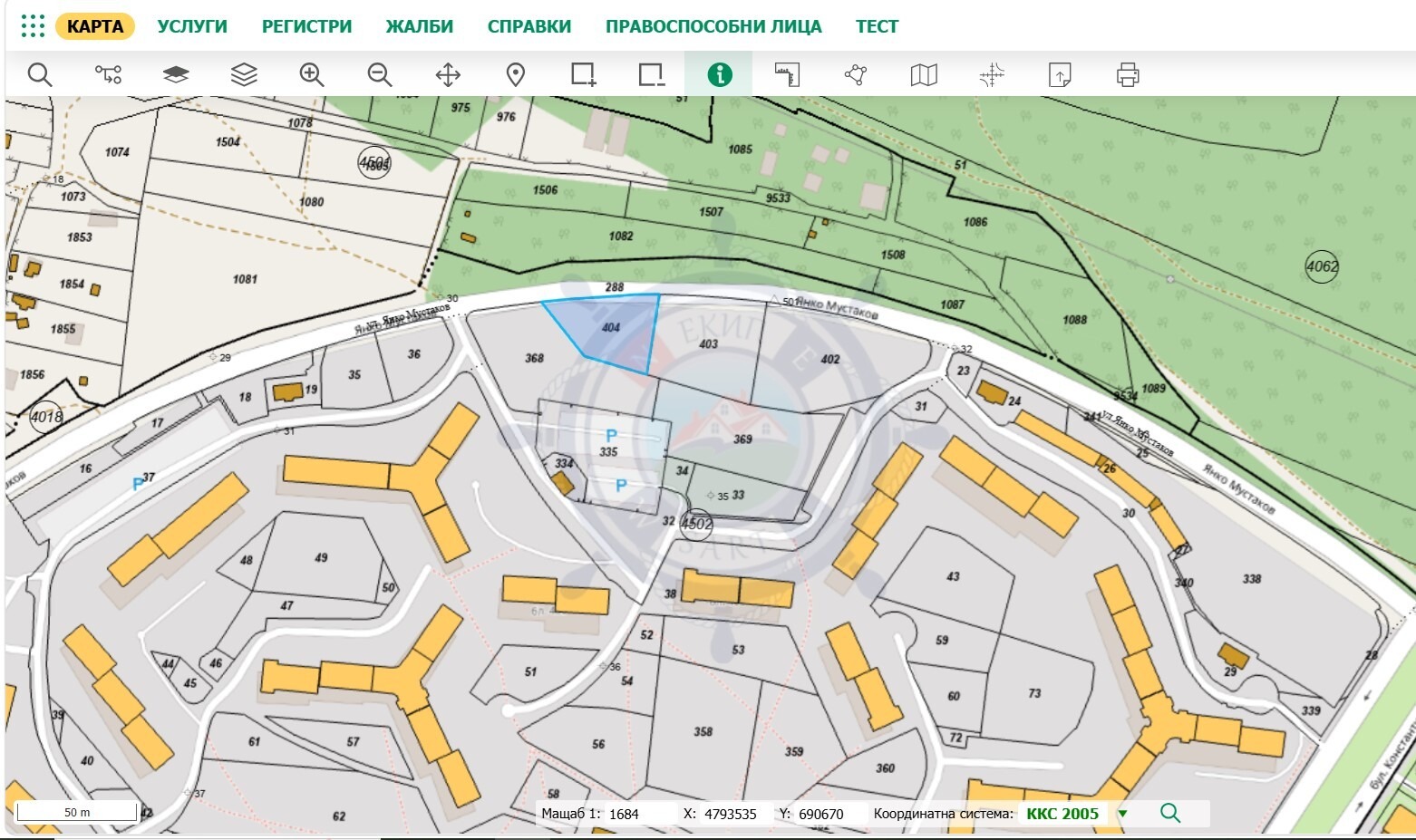Click the magnifier search tool in toolbar
Viewport: 1416px width, 840px height.
tap(40, 74)
